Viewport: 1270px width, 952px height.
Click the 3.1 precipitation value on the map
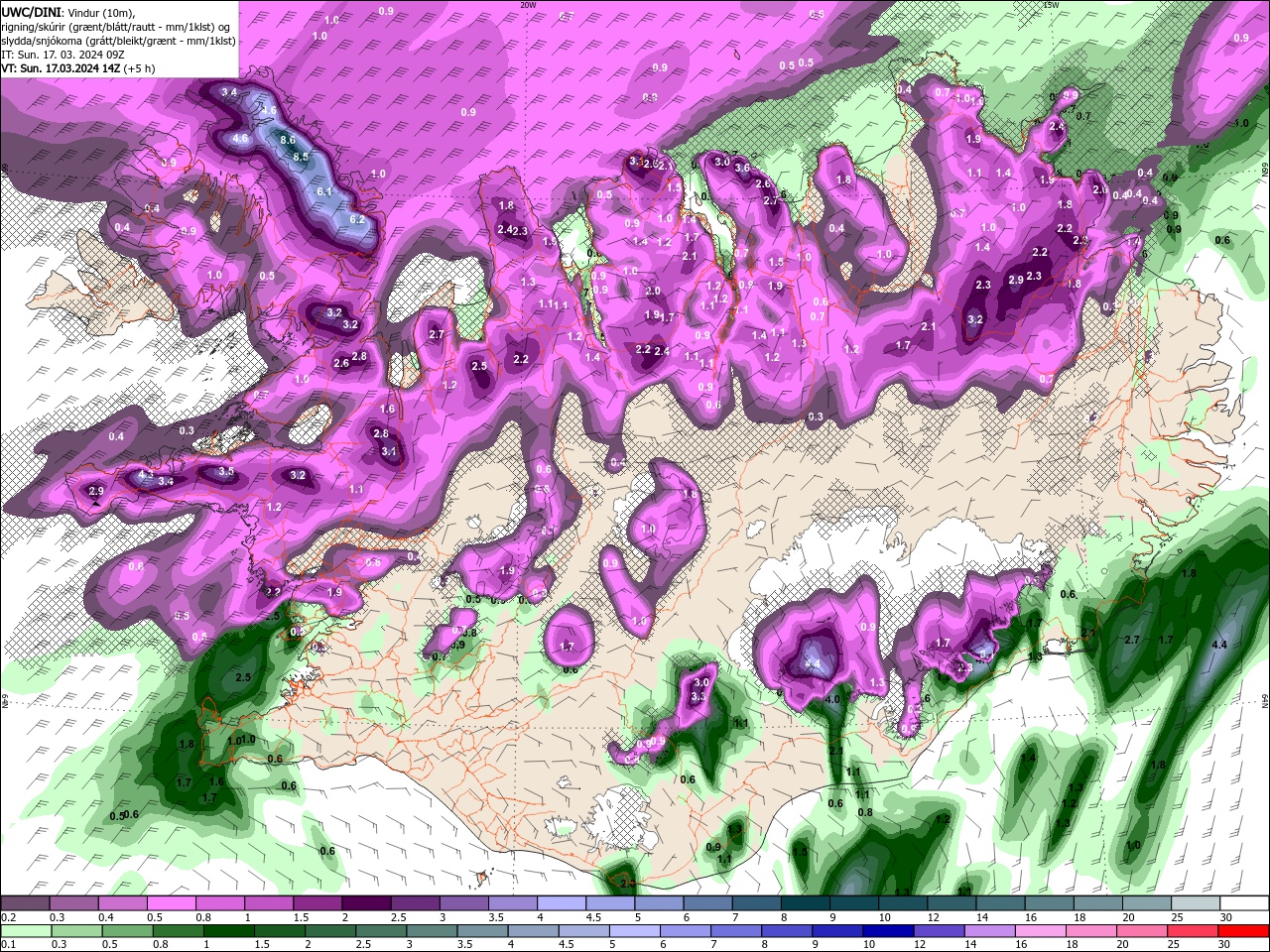tap(389, 451)
